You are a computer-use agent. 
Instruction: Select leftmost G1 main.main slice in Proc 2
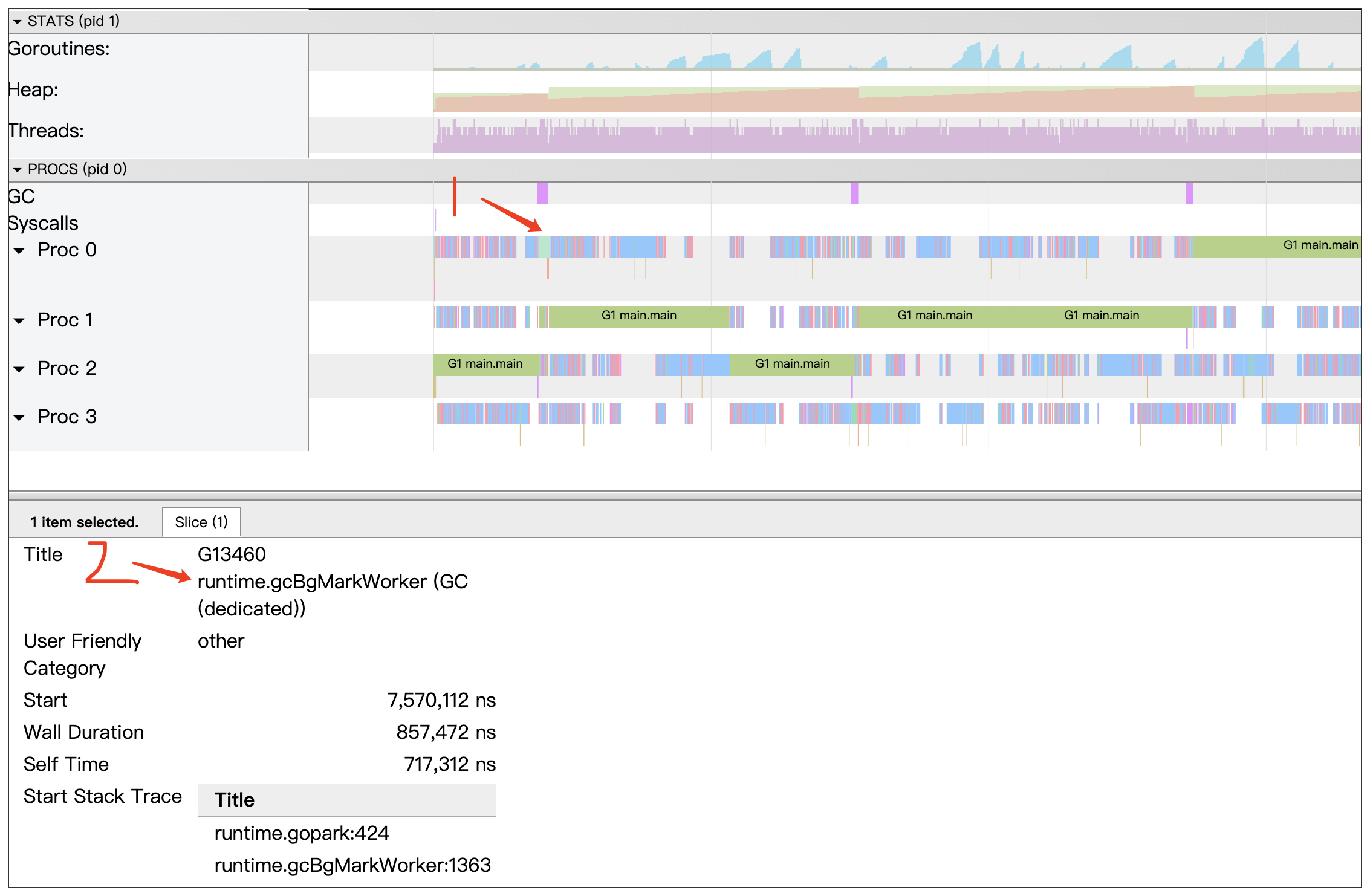(485, 364)
